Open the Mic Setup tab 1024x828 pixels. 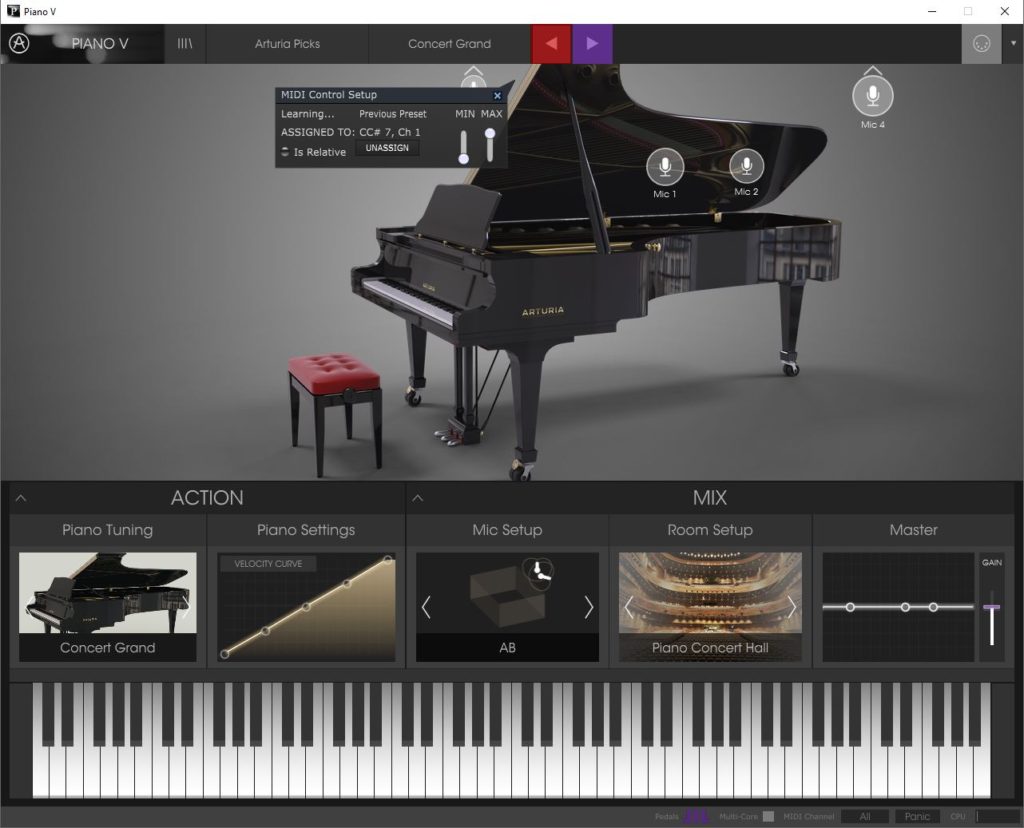coord(507,530)
